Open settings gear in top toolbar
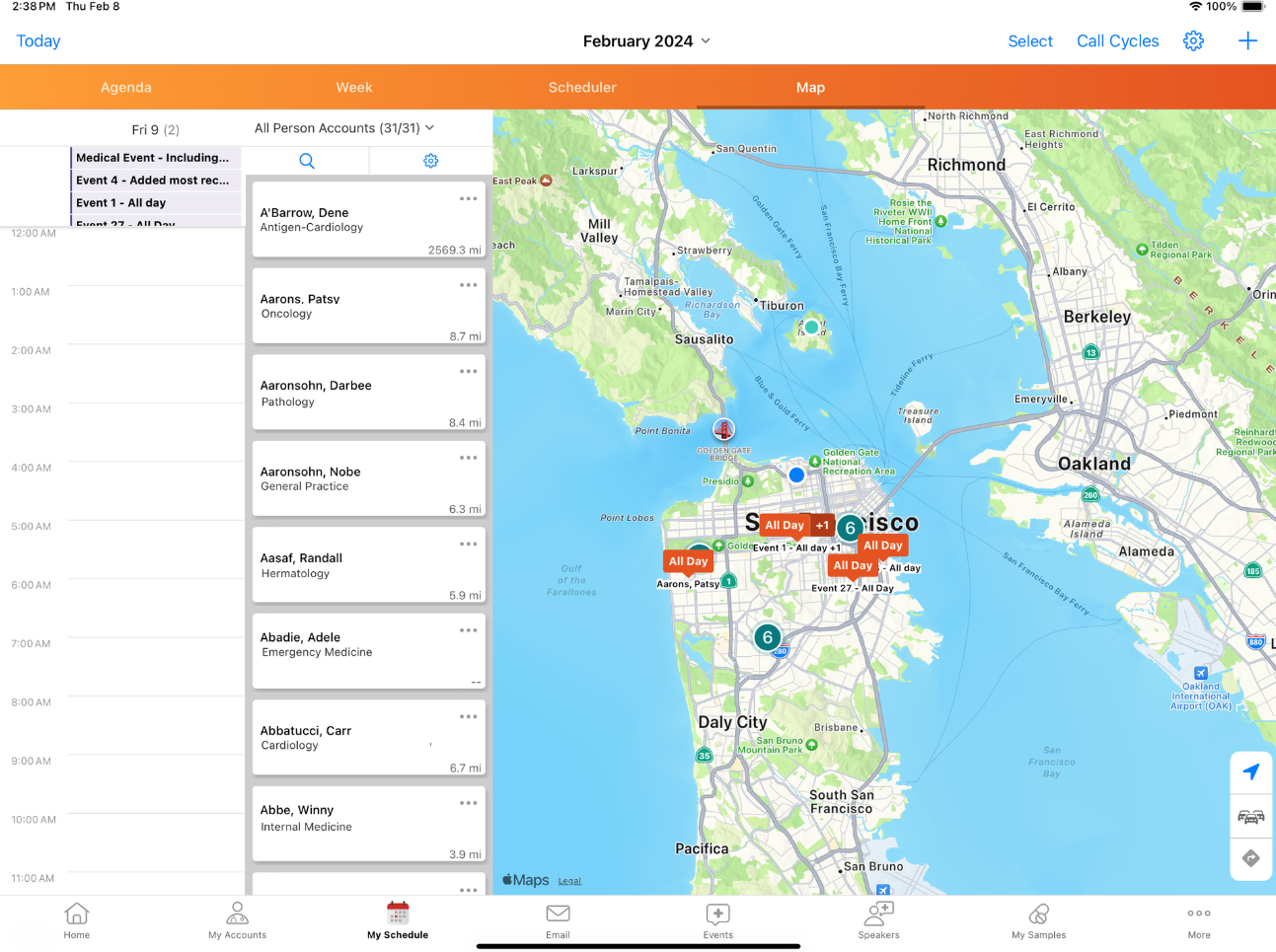 [1193, 40]
